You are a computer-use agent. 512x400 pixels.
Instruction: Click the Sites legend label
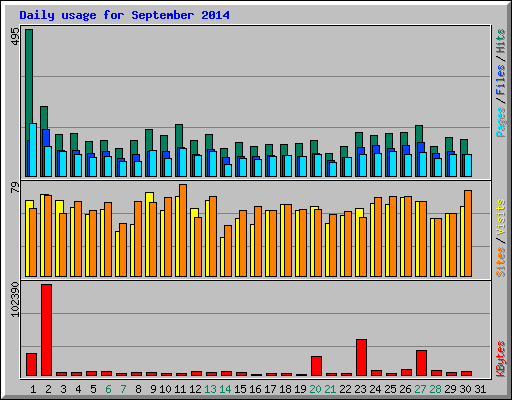coord(501,262)
